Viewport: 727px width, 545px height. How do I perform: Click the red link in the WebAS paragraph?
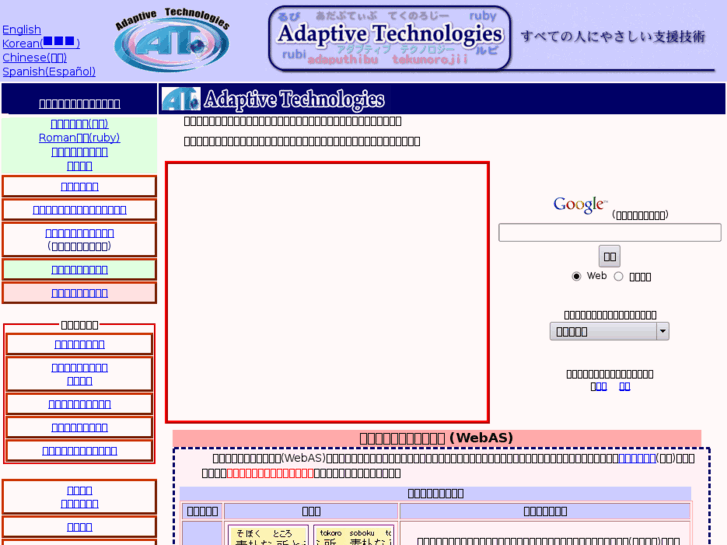point(270,473)
